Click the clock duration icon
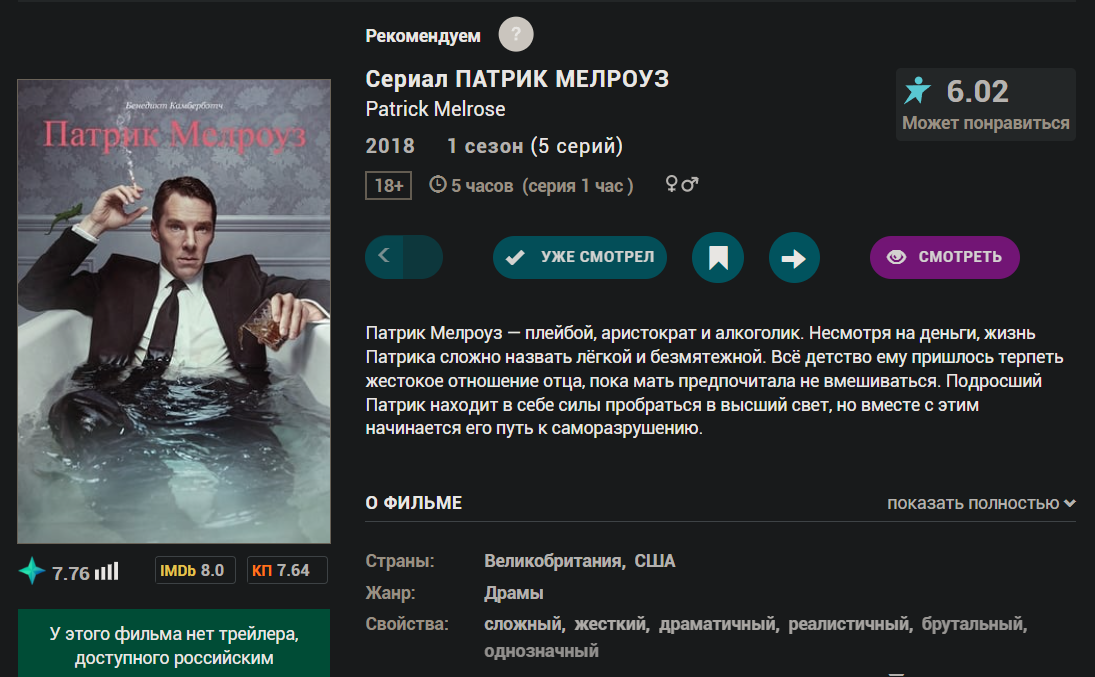 438,184
